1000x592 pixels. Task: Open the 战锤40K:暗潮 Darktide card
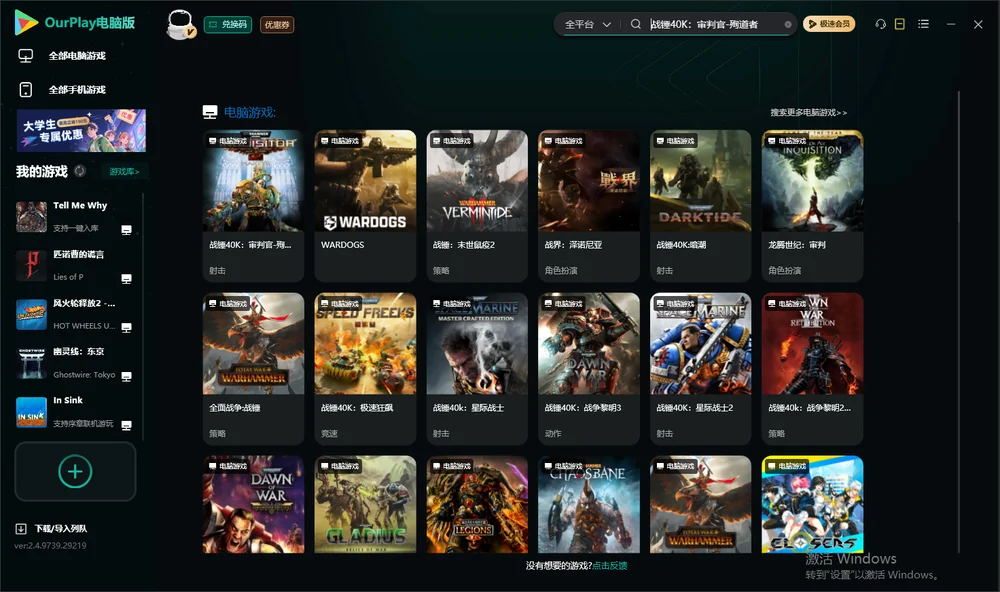701,205
